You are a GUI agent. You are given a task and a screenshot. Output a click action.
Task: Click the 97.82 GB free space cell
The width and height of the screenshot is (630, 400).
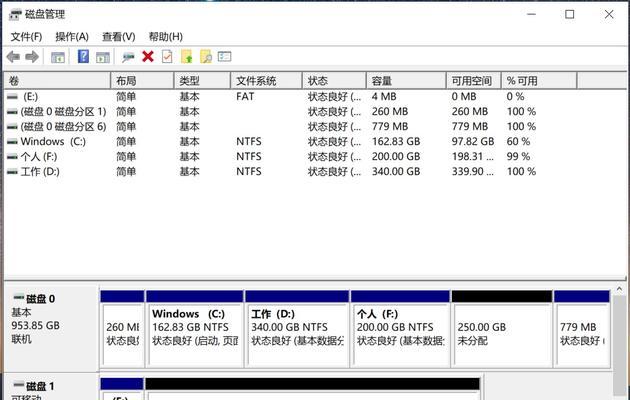coord(473,141)
